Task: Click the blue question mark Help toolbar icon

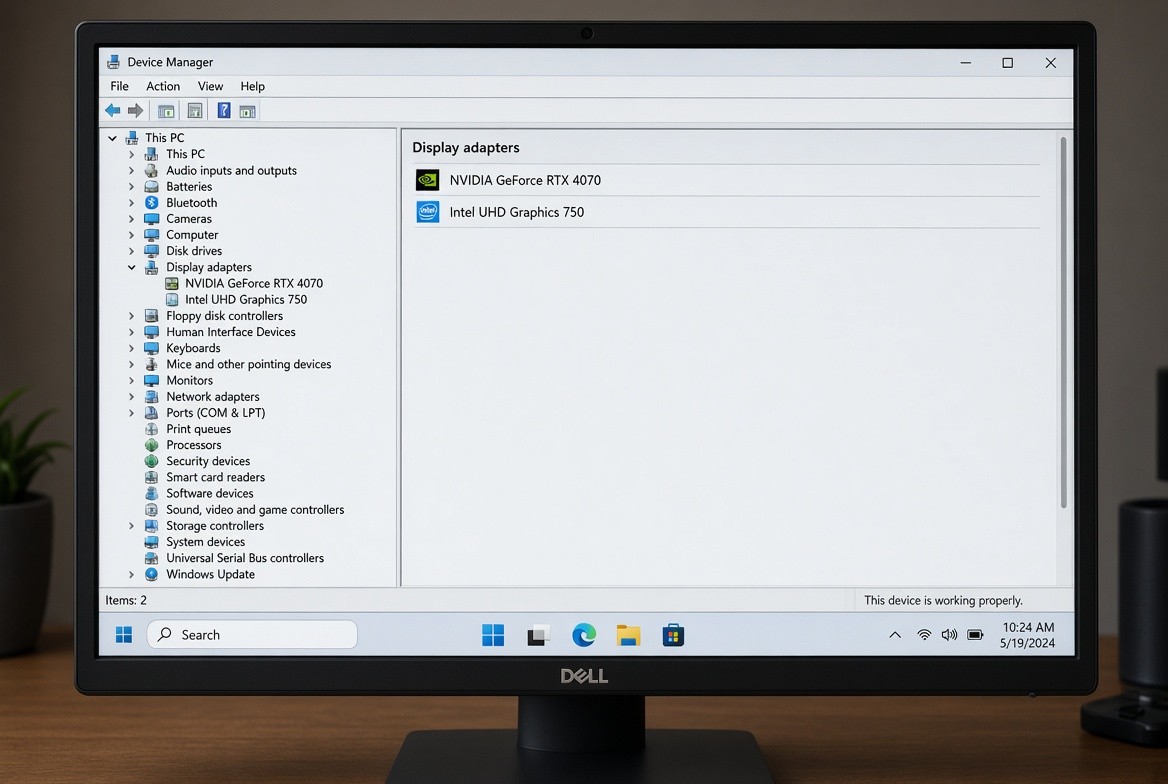Action: (x=223, y=110)
